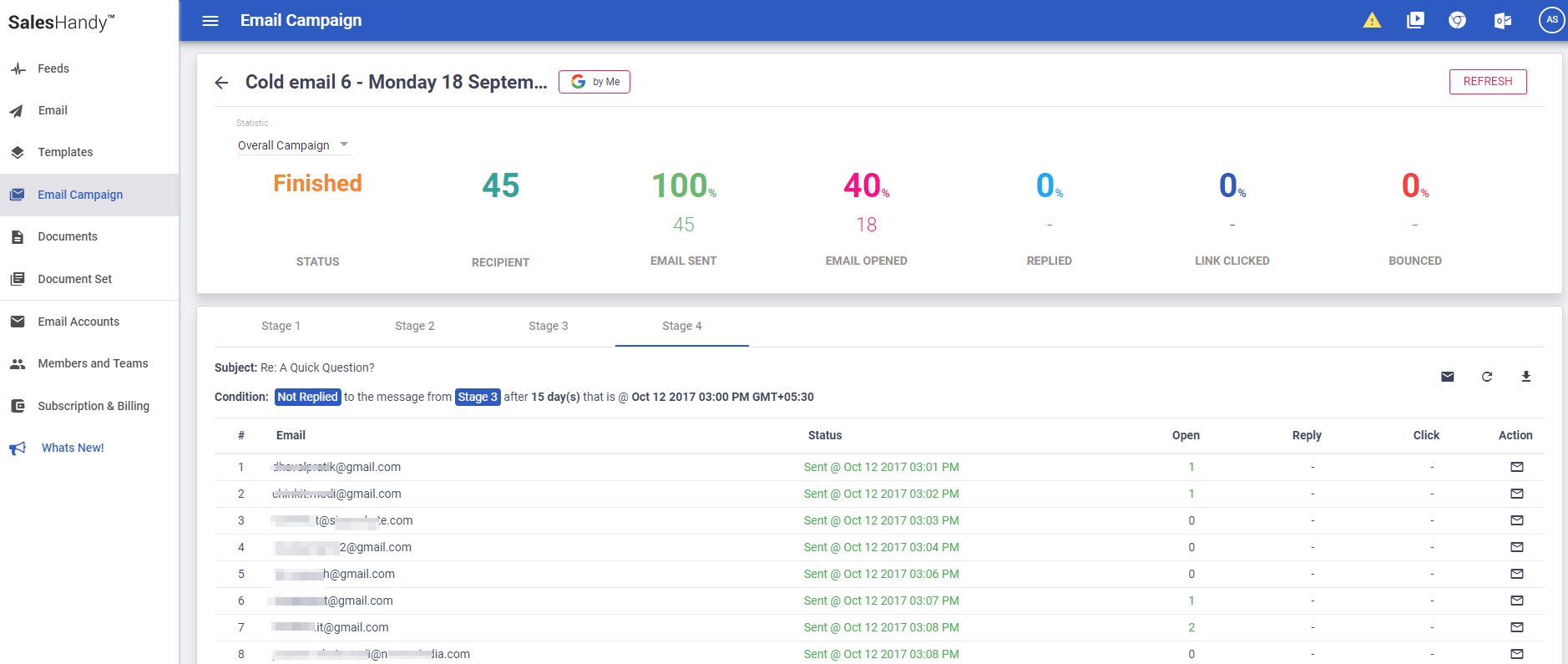
Task: Select the Stage 2 tab
Action: [x=414, y=326]
